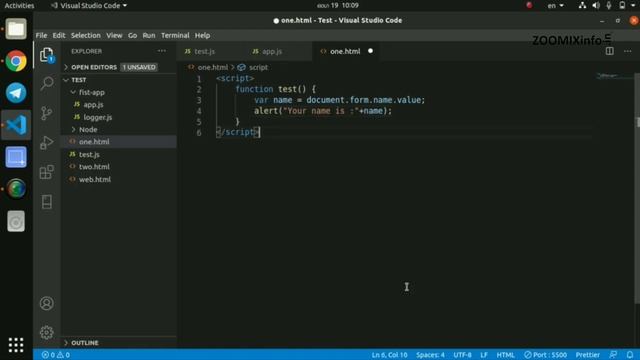This screenshot has height=360, width=640.
Task: Open the Selection menu
Action: point(86,36)
